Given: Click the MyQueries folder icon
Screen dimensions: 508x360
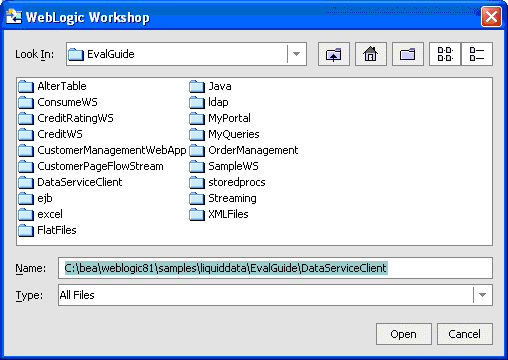Looking at the screenshot, I should click(x=197, y=134).
